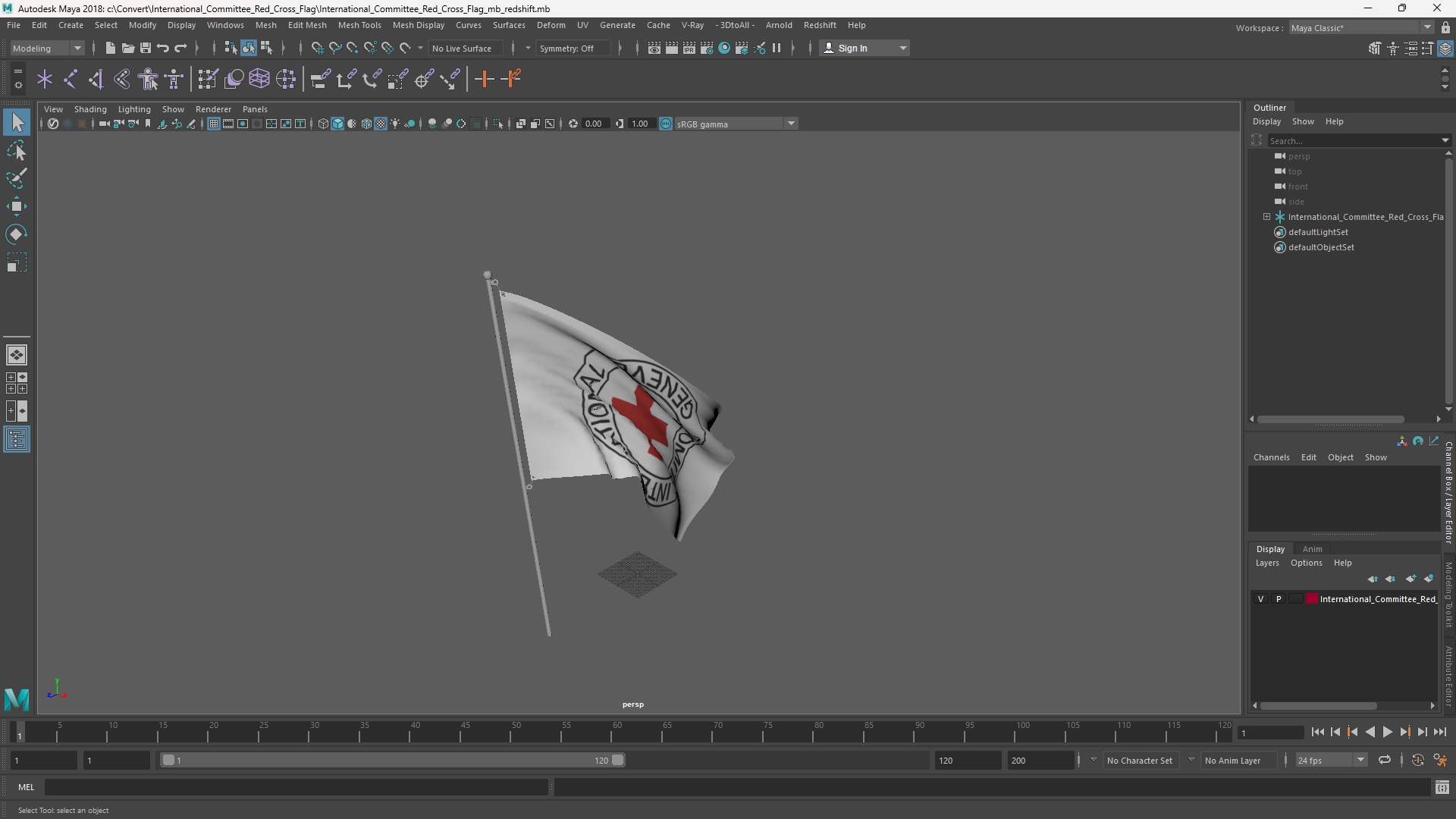Click the Outliner horizontal scrollbar
Viewport: 1456px width, 819px height.
point(1331,419)
